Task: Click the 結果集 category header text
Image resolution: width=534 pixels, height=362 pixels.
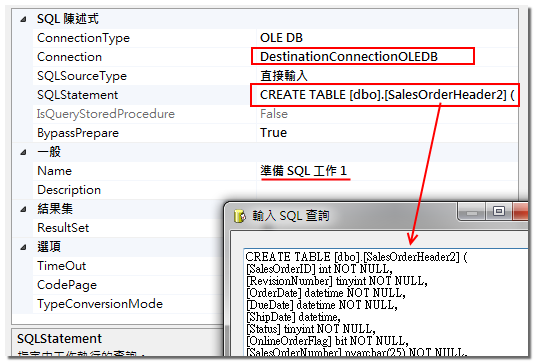Action: [55, 209]
